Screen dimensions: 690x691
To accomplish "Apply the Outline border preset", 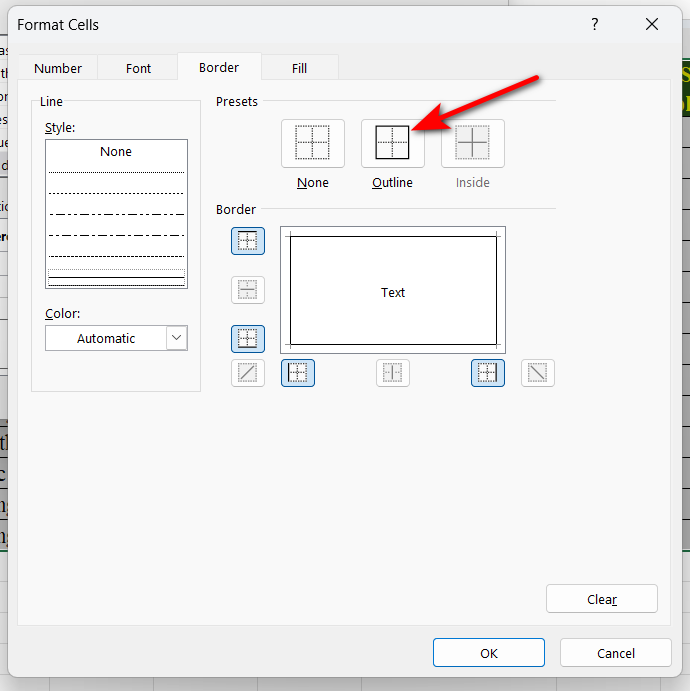I will (392, 144).
